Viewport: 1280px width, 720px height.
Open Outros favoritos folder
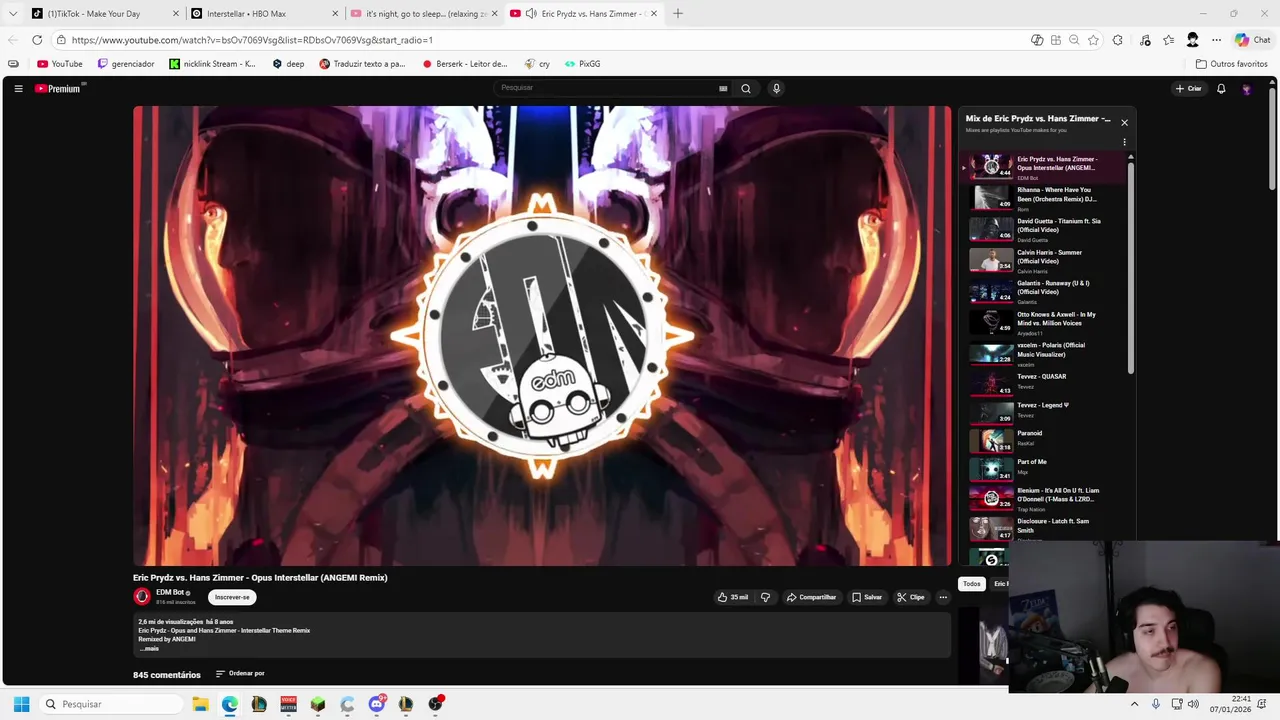tap(1231, 64)
